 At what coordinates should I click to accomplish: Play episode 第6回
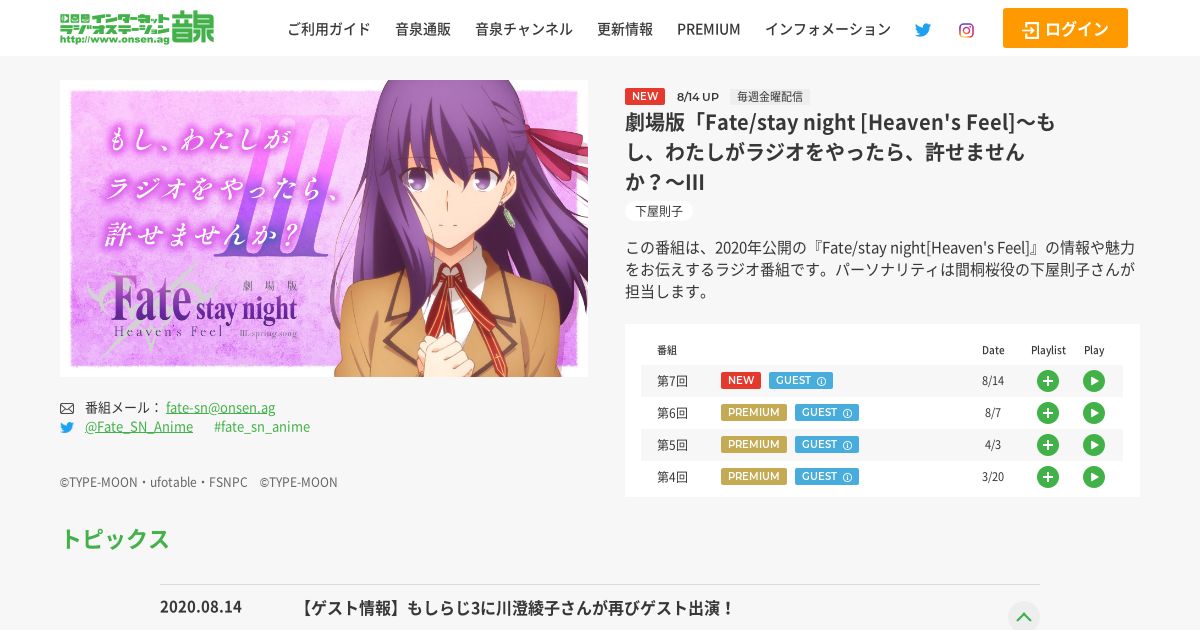pos(1094,413)
